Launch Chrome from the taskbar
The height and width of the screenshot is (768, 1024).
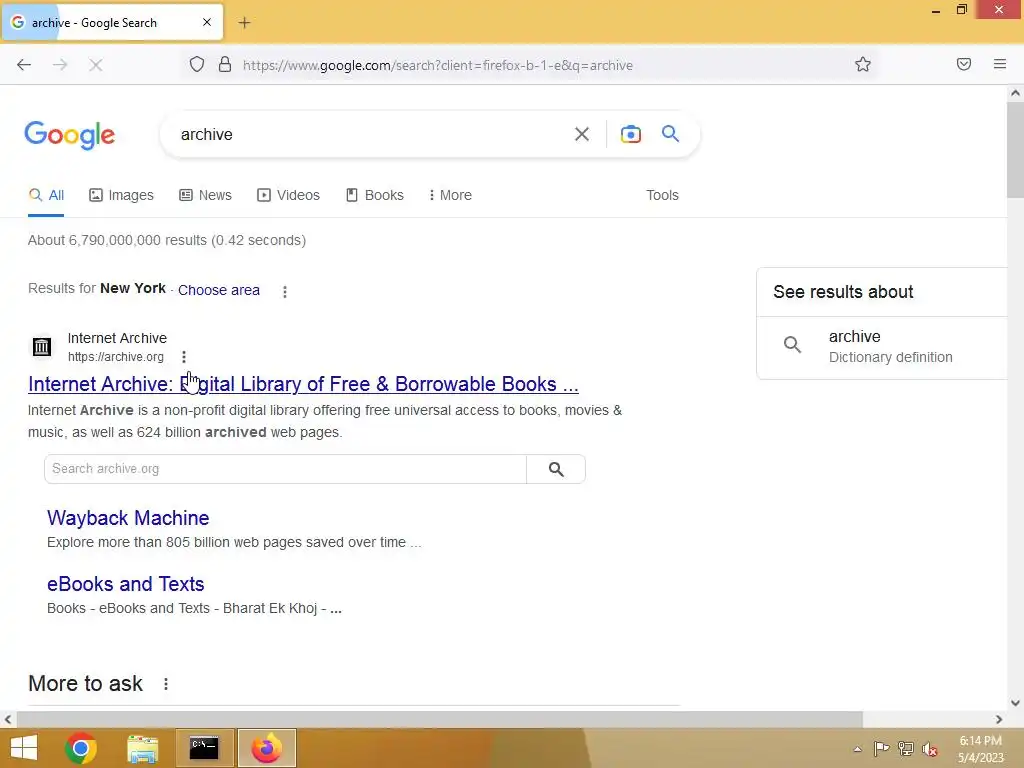[x=81, y=748]
